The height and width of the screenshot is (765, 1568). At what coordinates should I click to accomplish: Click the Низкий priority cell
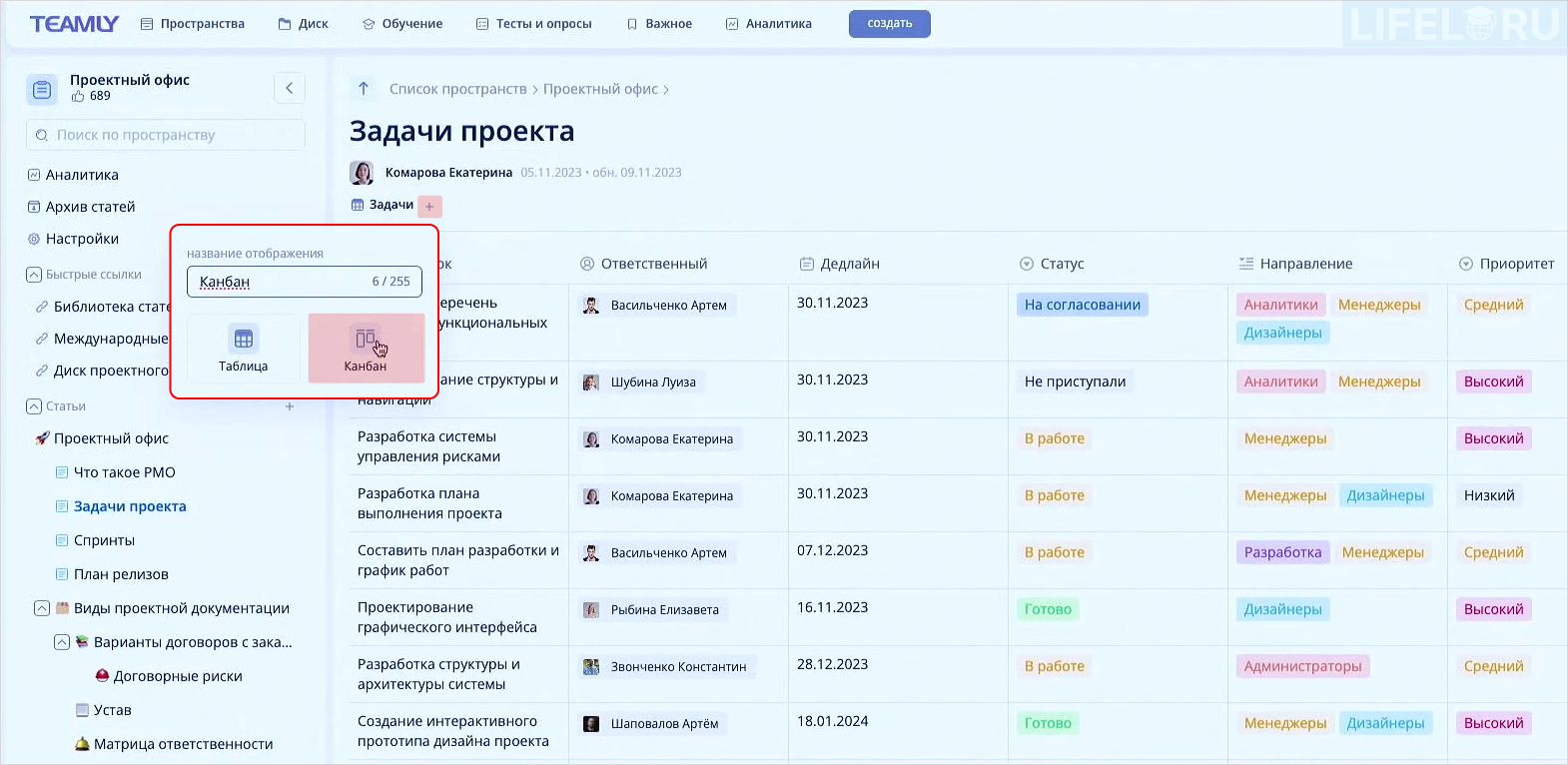point(1489,495)
